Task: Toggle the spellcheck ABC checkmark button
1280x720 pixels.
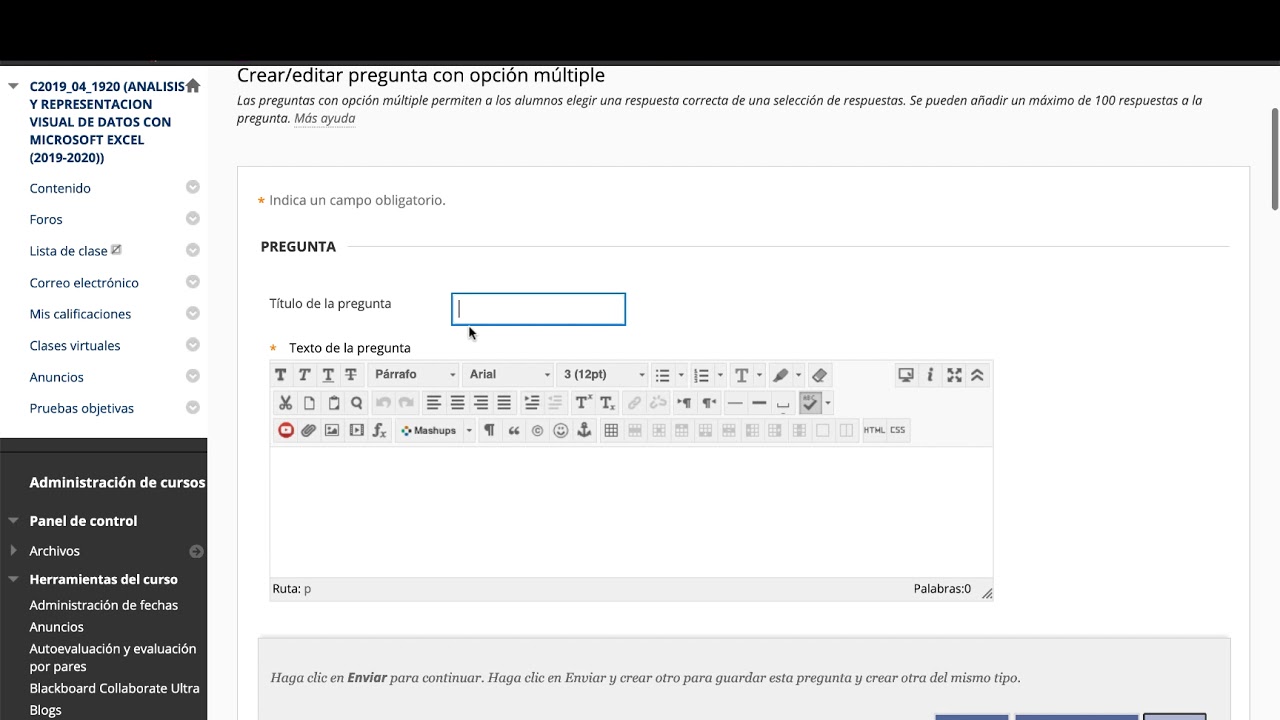Action: click(x=810, y=403)
